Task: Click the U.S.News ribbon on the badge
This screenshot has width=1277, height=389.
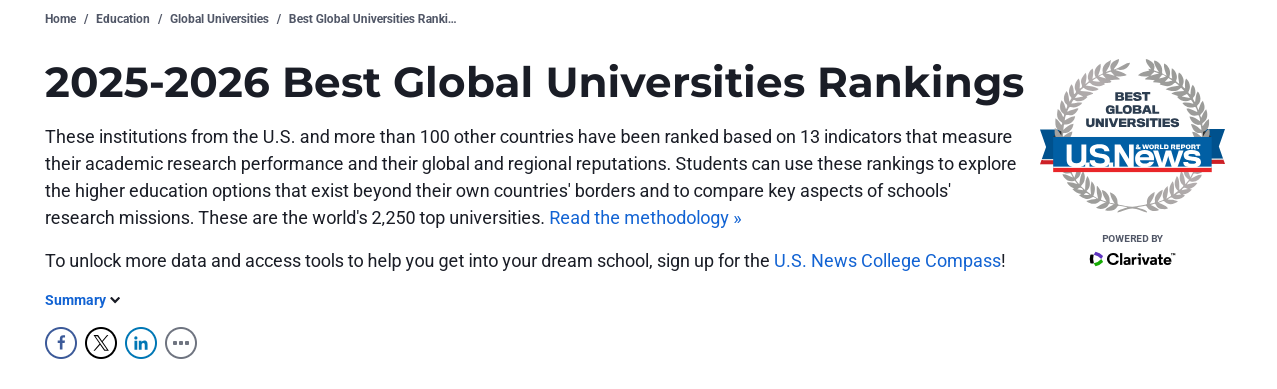Action: point(1132,153)
